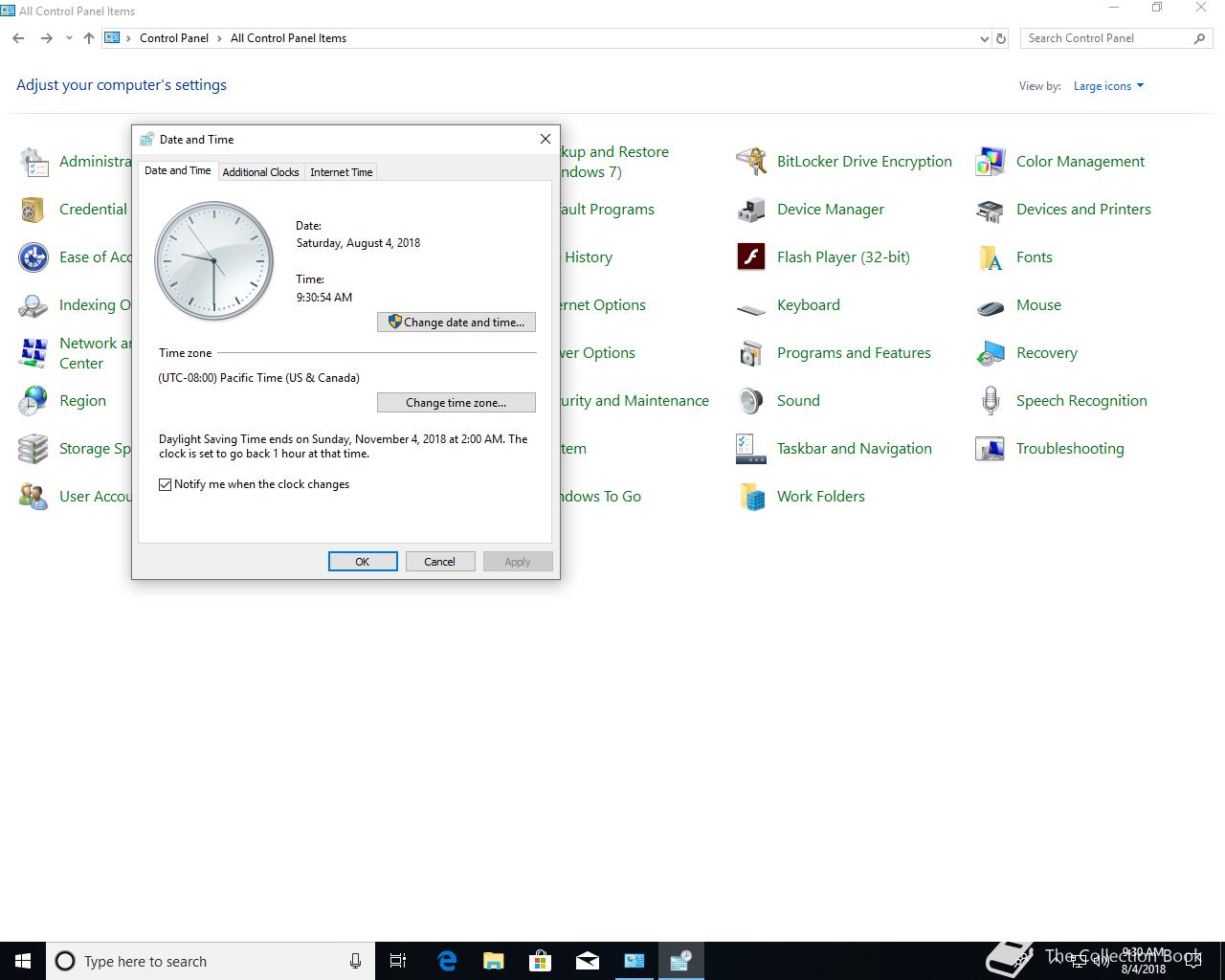Click the Change date and time button
Image resolution: width=1225 pixels, height=980 pixels.
[457, 323]
